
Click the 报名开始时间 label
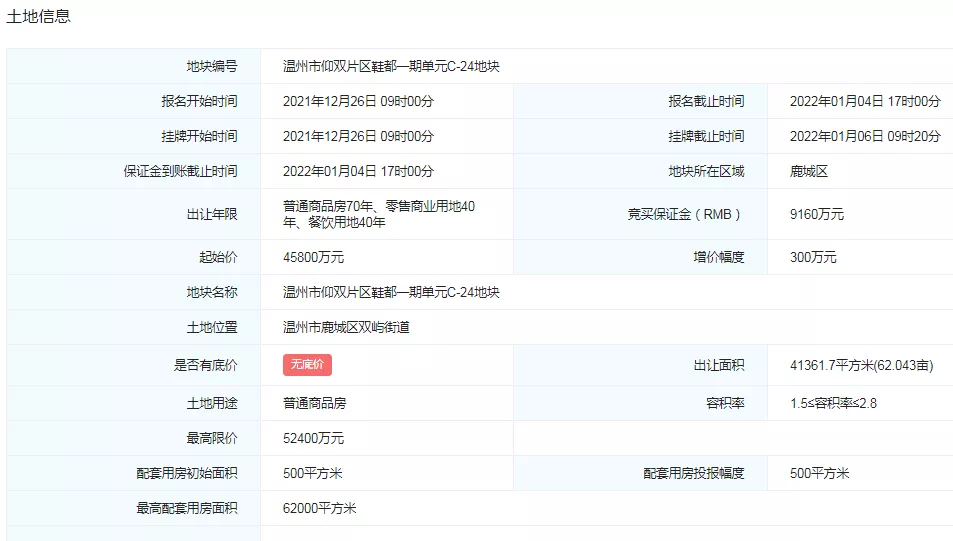(199, 101)
